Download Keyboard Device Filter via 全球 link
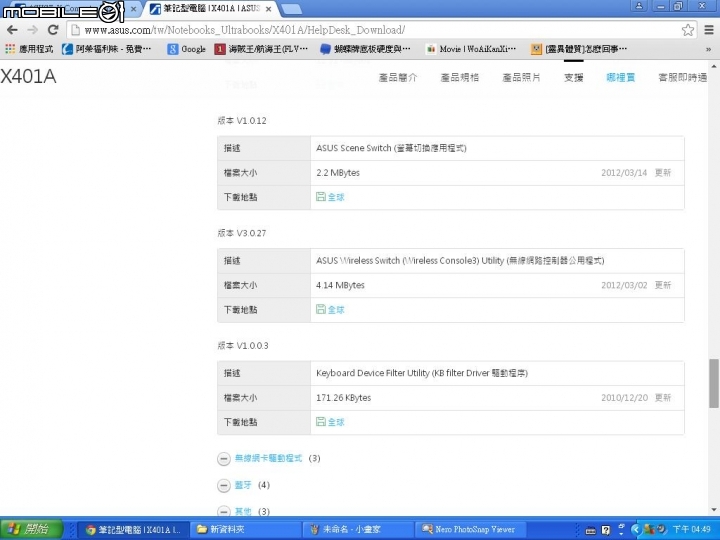 tap(336, 422)
